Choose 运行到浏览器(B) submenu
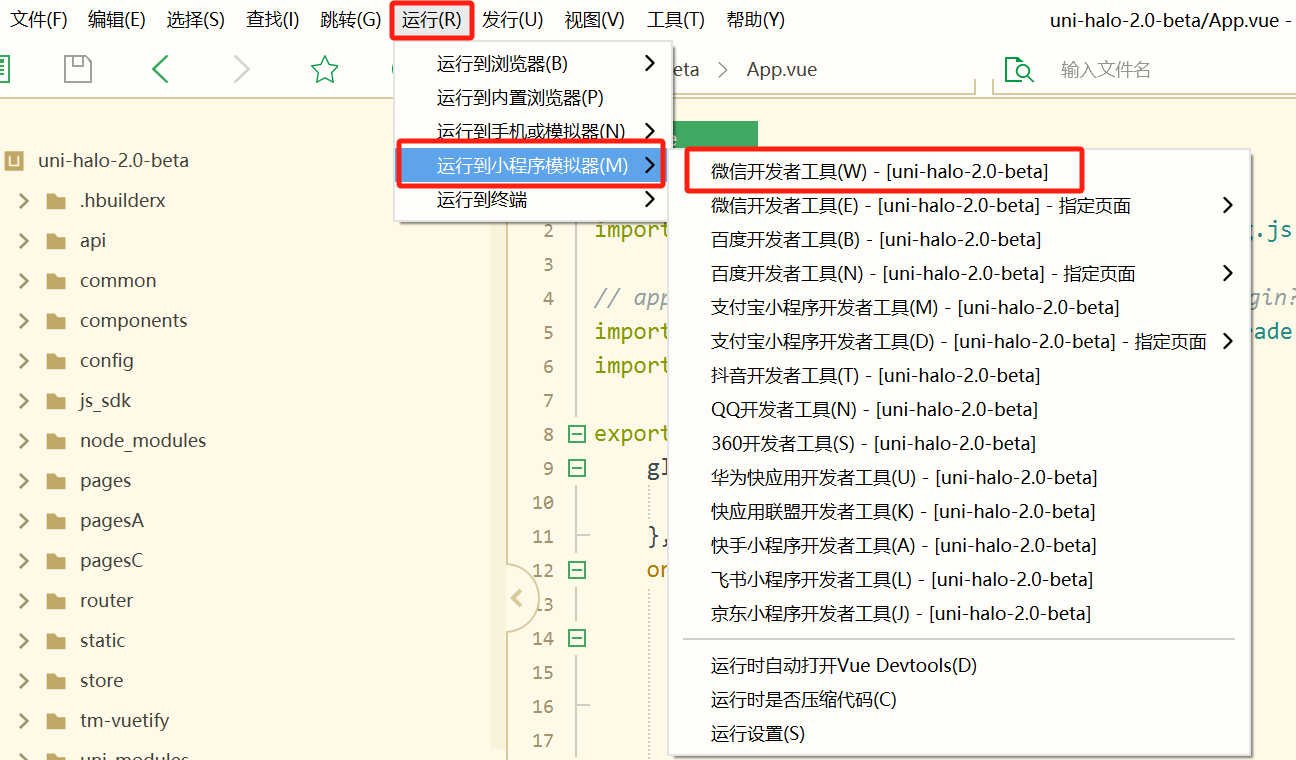The height and width of the screenshot is (760, 1296). (533, 64)
